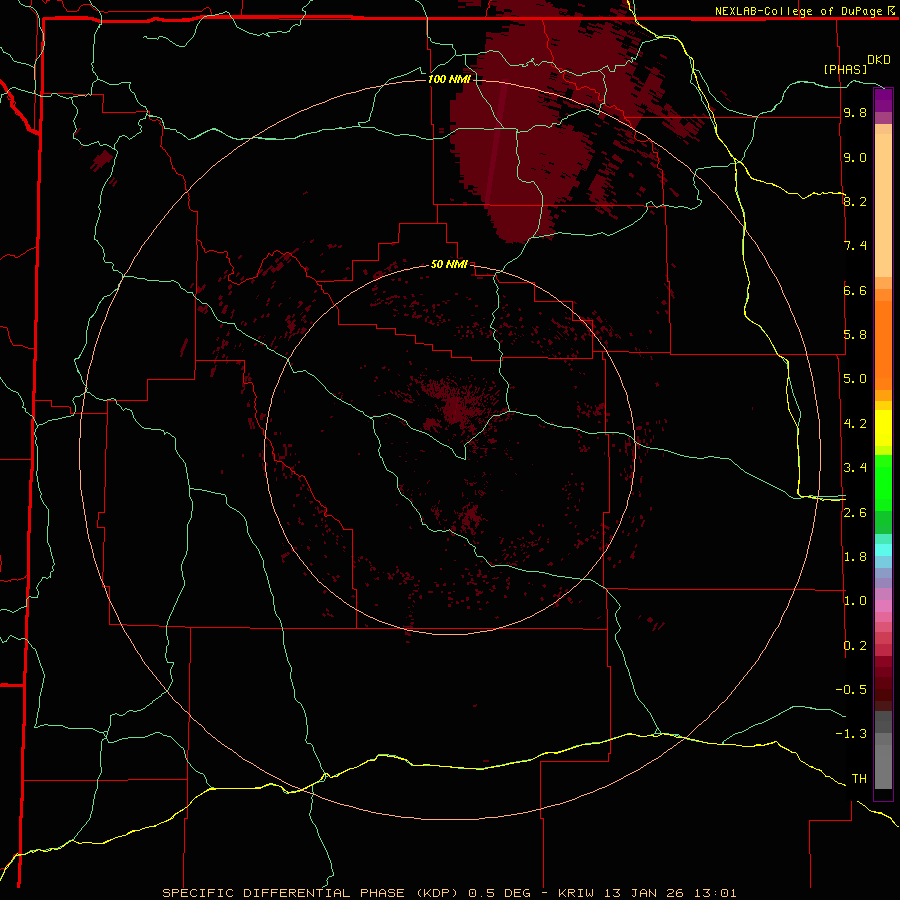The image size is (900, 900).
Task: Pick the purple segment at the color bar top
Action: pos(883,100)
